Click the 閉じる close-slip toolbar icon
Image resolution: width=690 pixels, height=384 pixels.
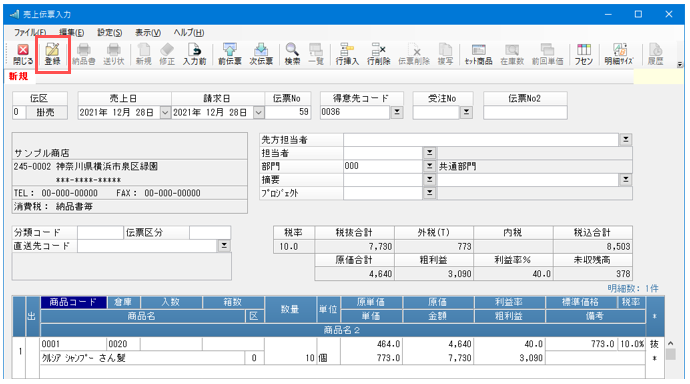click(x=22, y=55)
